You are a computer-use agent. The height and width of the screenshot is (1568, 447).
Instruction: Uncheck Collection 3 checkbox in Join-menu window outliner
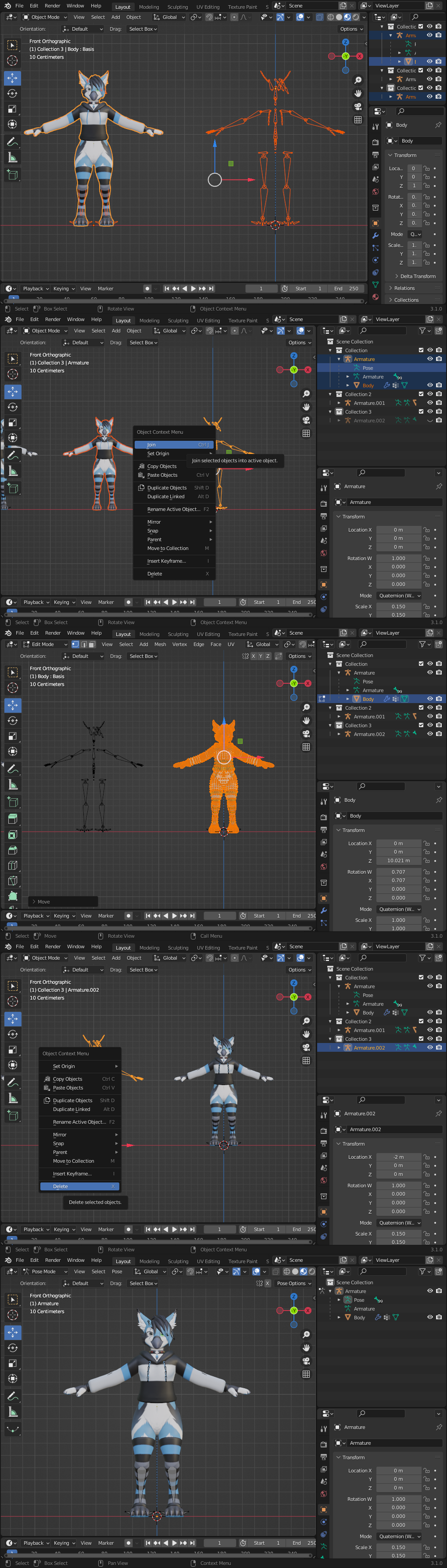421,411
